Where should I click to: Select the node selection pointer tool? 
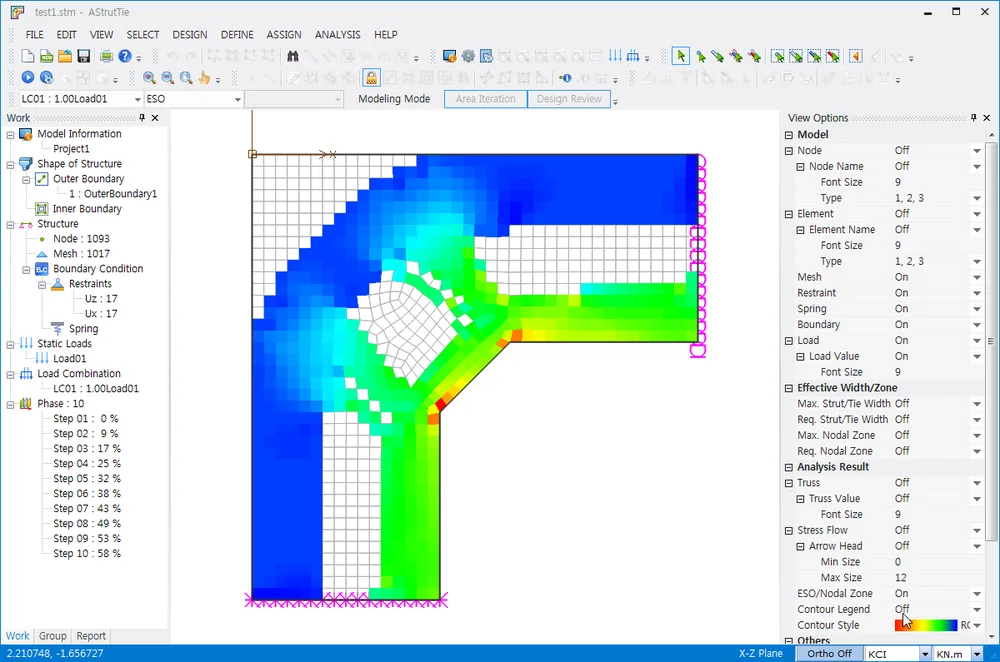pyautogui.click(x=700, y=57)
